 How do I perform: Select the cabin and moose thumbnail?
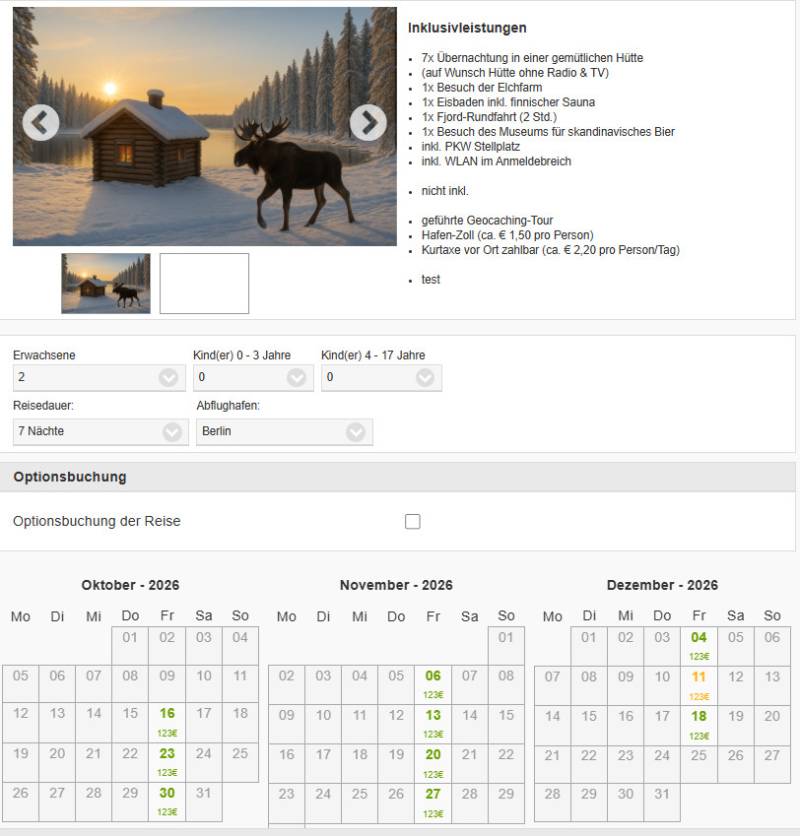[106, 283]
